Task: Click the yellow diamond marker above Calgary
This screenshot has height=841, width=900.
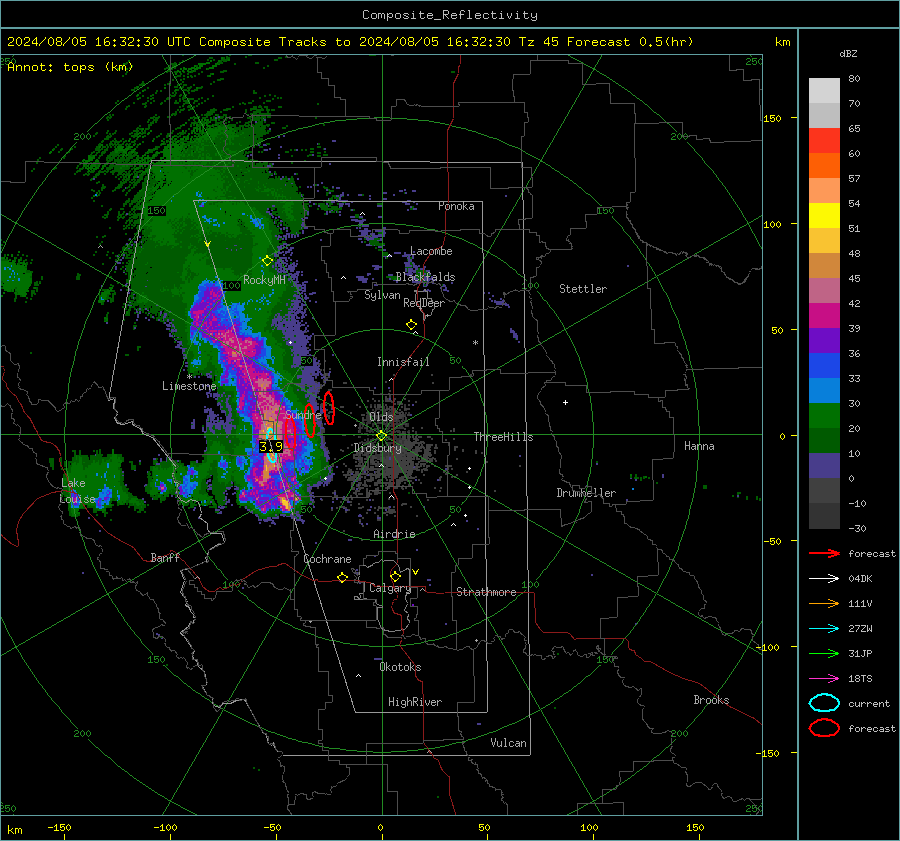Action: click(395, 576)
